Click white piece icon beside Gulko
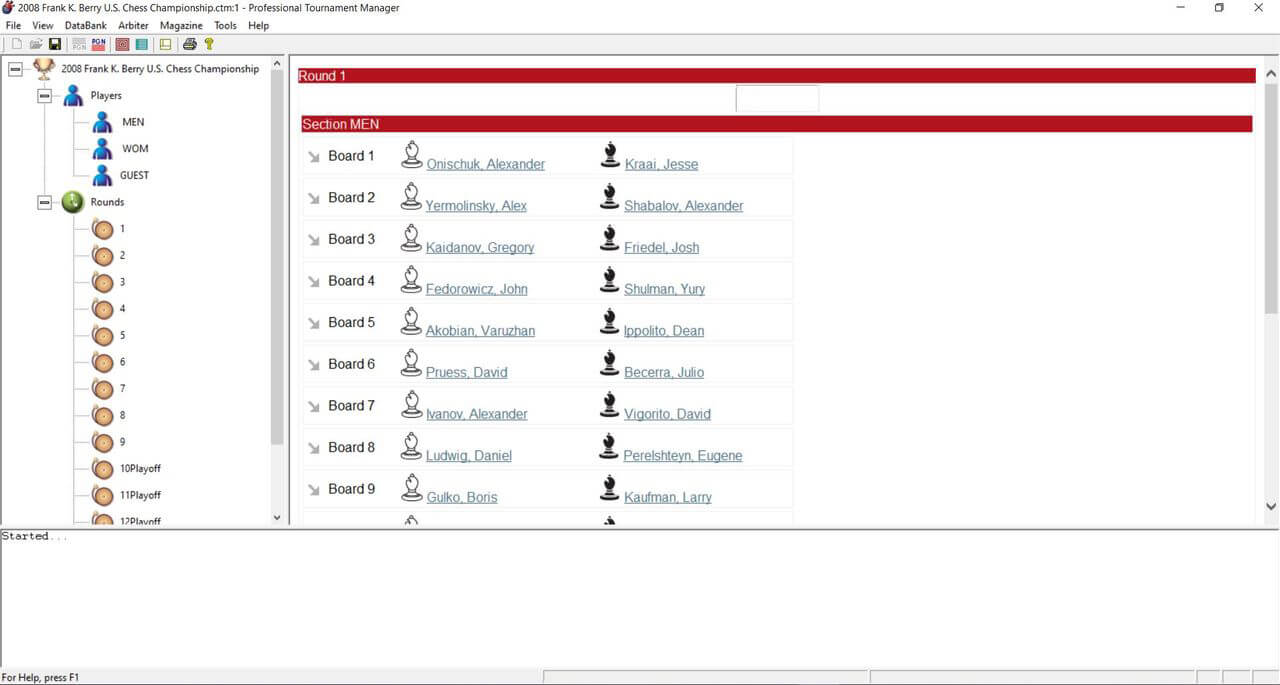 (x=411, y=487)
